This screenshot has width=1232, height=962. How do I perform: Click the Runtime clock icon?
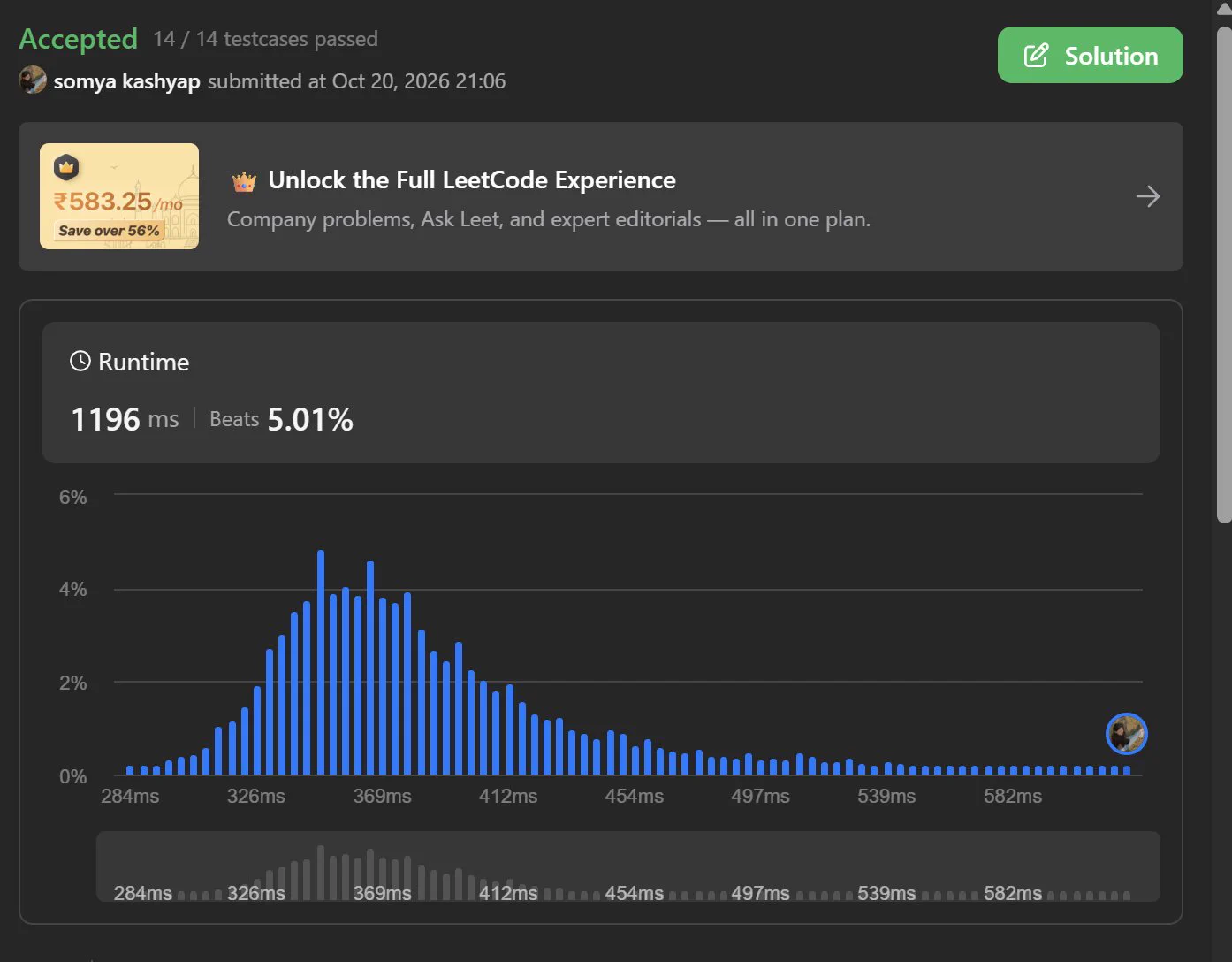(x=80, y=361)
